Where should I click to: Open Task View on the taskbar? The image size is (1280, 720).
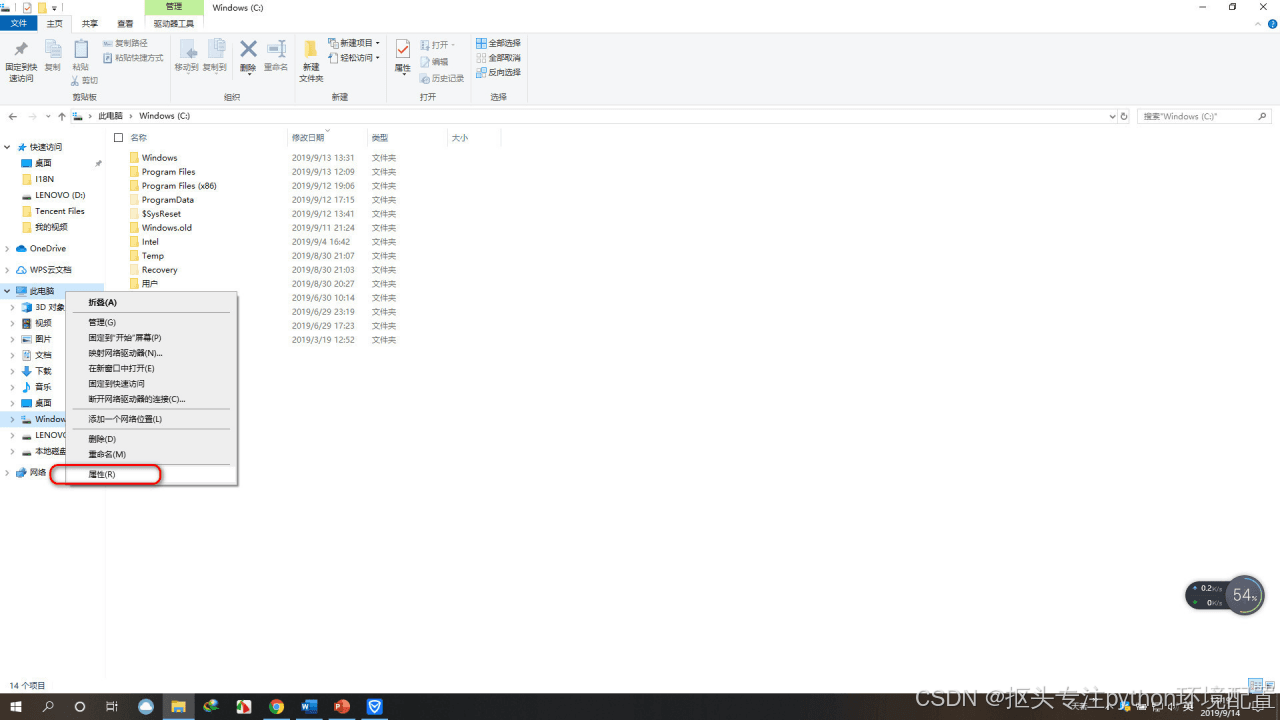[112, 706]
